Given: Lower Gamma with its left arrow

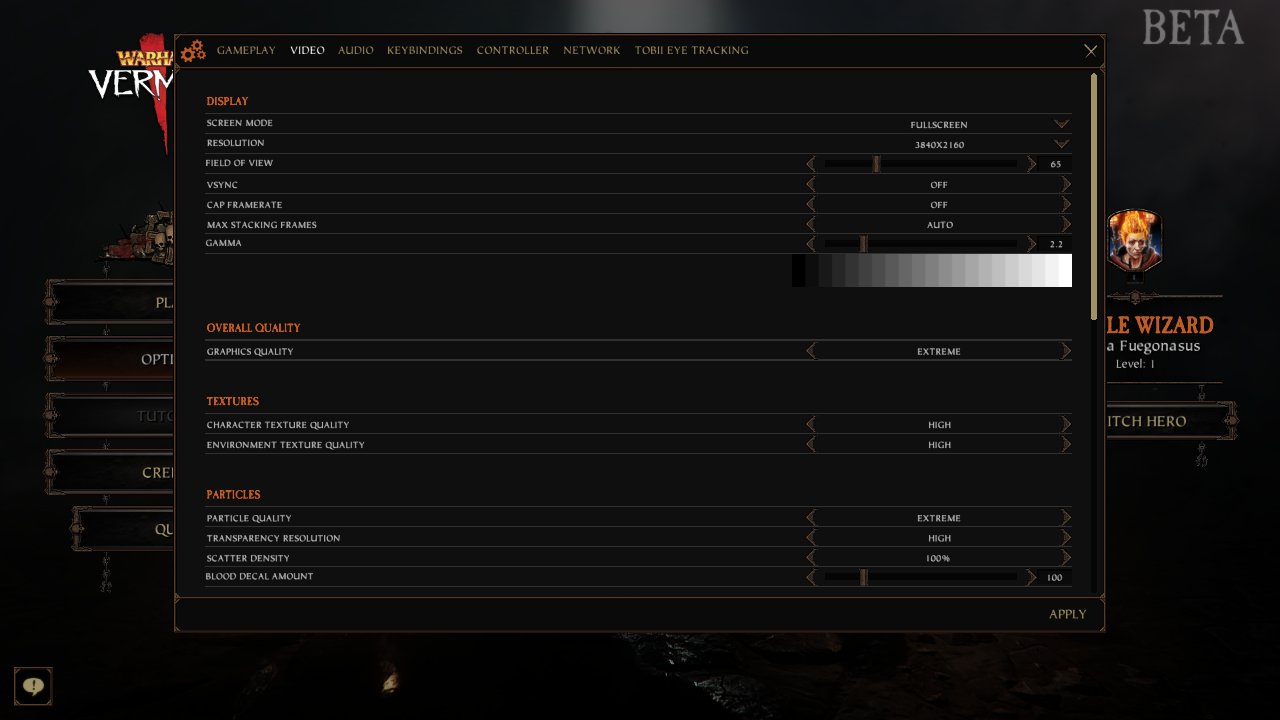Looking at the screenshot, I should (x=811, y=244).
